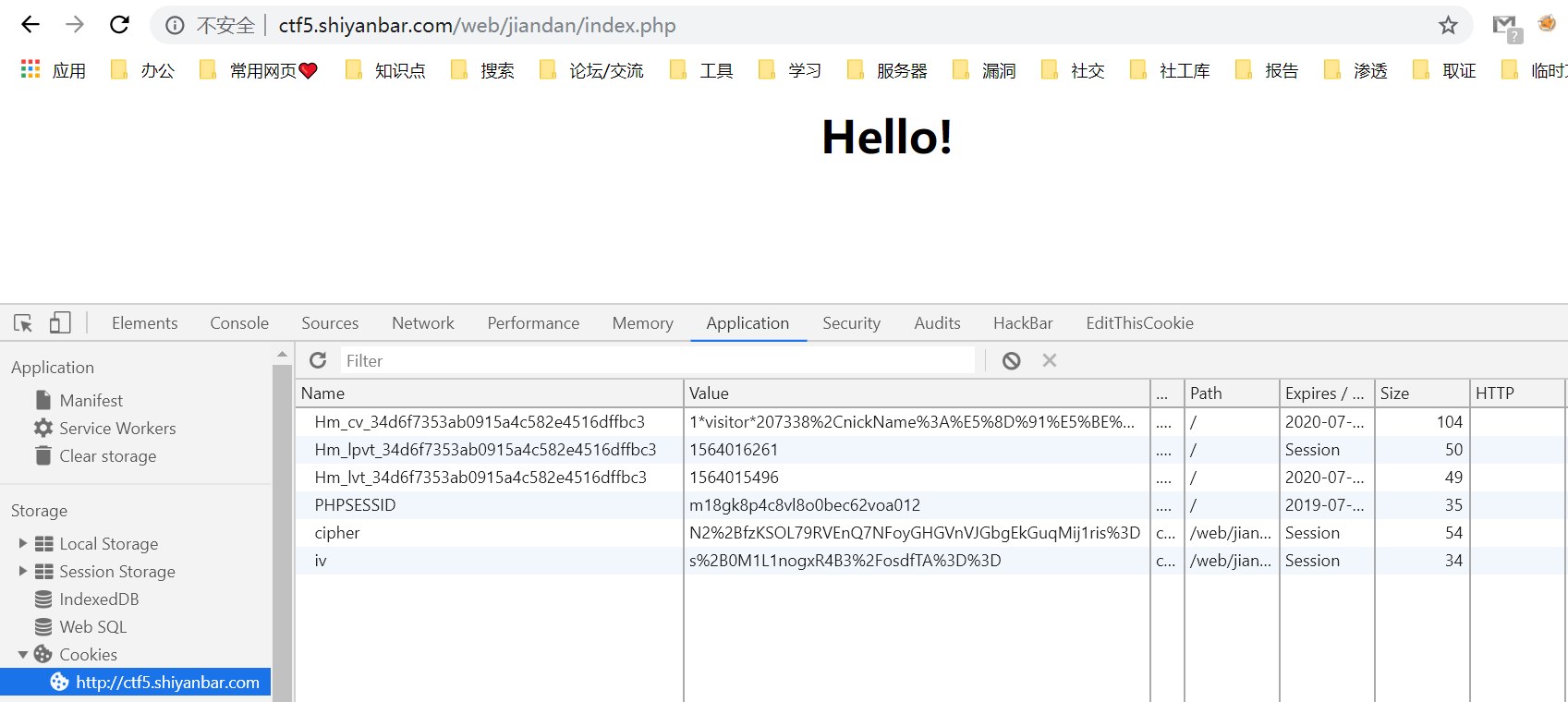Screen dimensions: 1568x702
Task: Expand the Session Storage tree node
Action: click(23, 571)
